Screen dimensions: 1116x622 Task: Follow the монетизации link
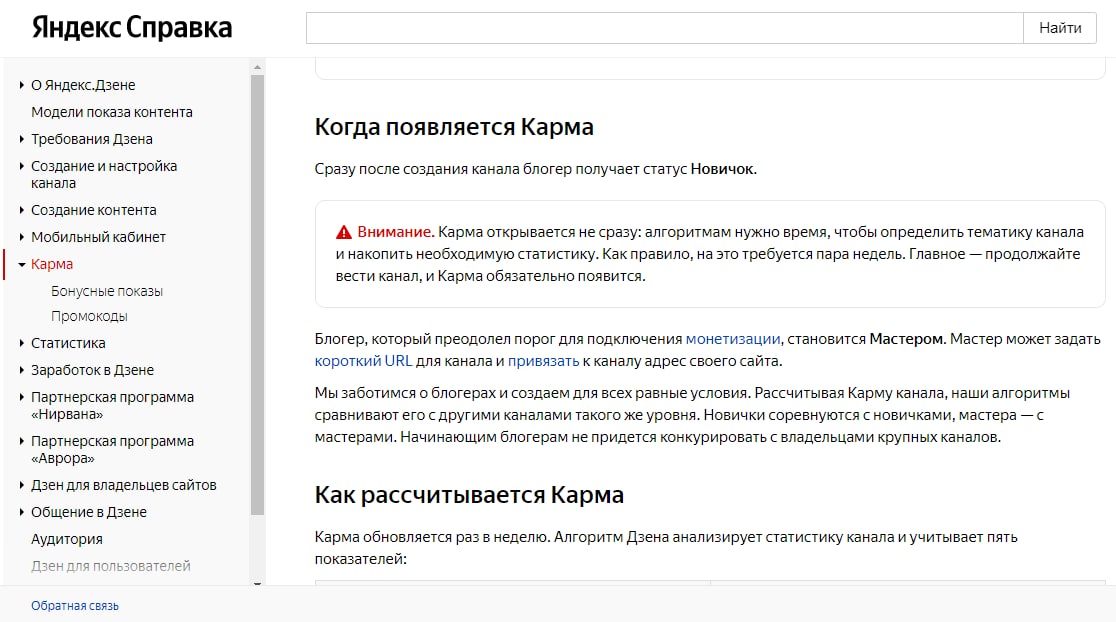point(733,339)
